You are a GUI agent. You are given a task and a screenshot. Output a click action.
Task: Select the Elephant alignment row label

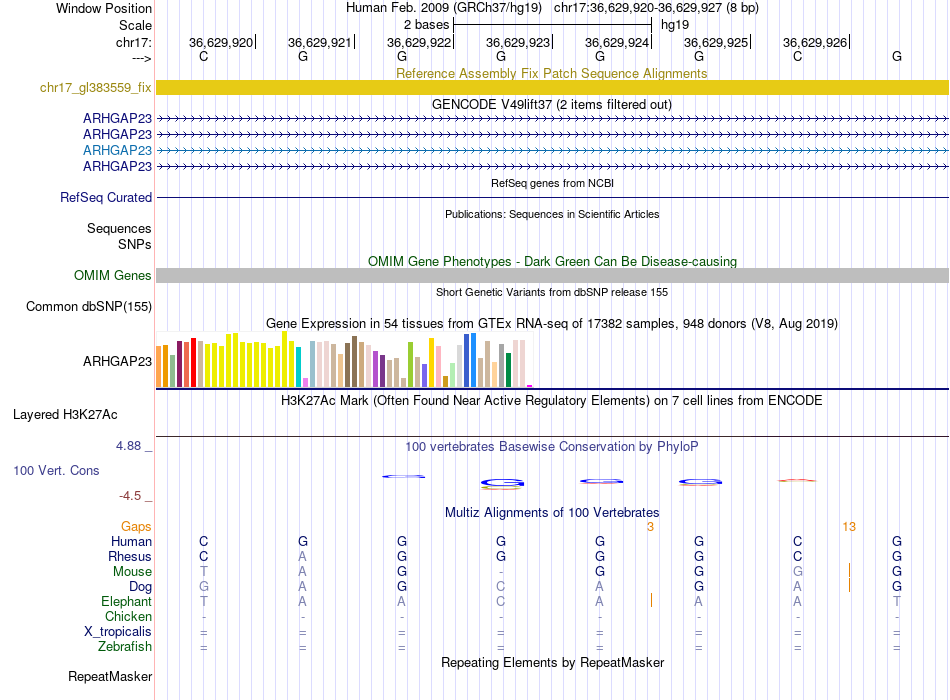coord(126,602)
